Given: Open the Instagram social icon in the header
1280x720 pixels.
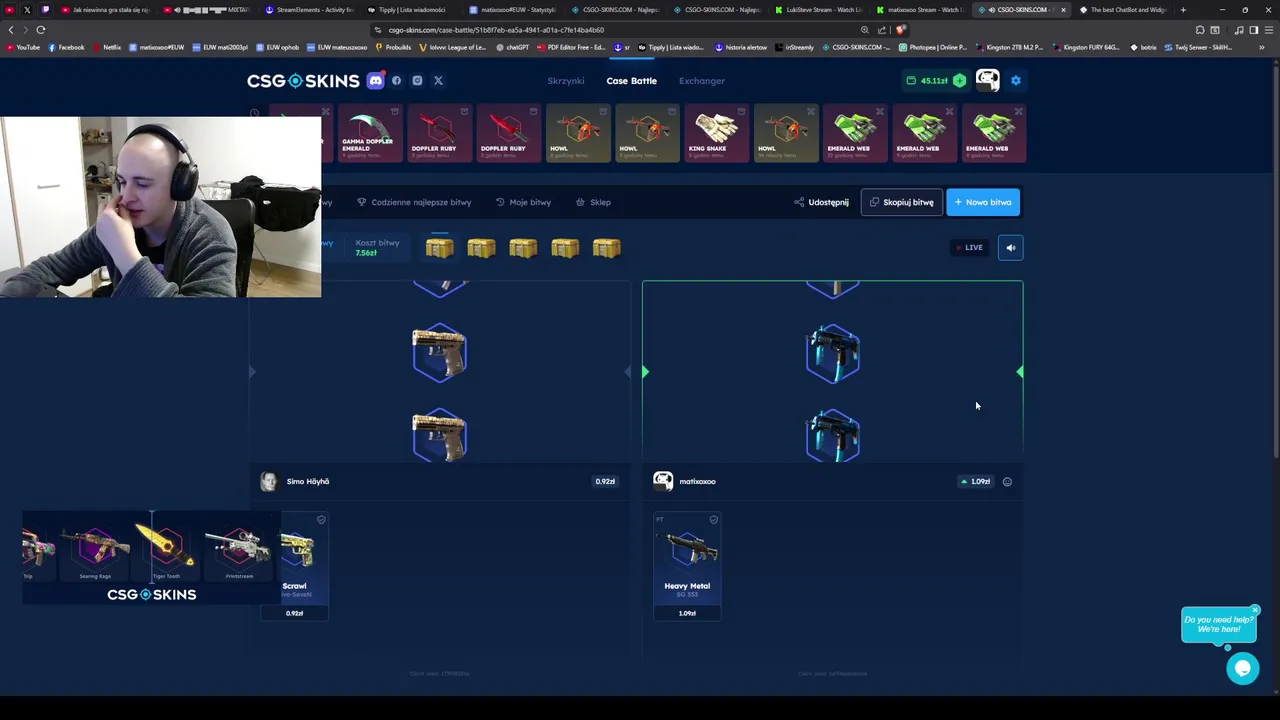Looking at the screenshot, I should [417, 81].
